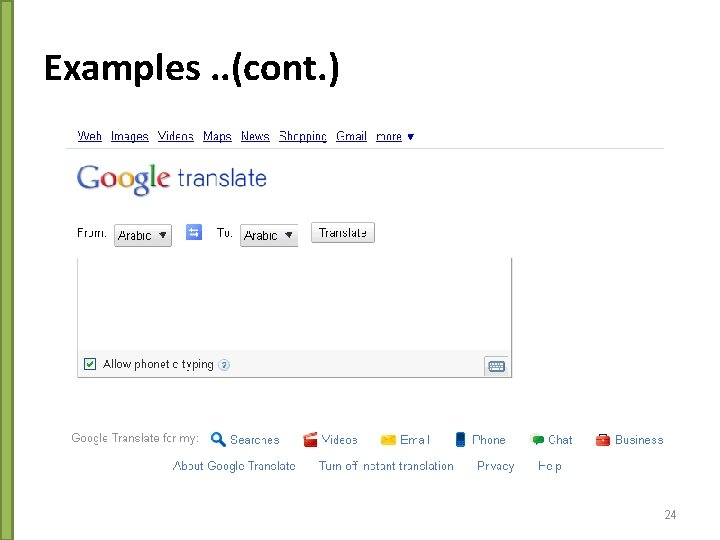The width and height of the screenshot is (720, 540).
Task: Open the About Google Translate link
Action: [x=234, y=466]
